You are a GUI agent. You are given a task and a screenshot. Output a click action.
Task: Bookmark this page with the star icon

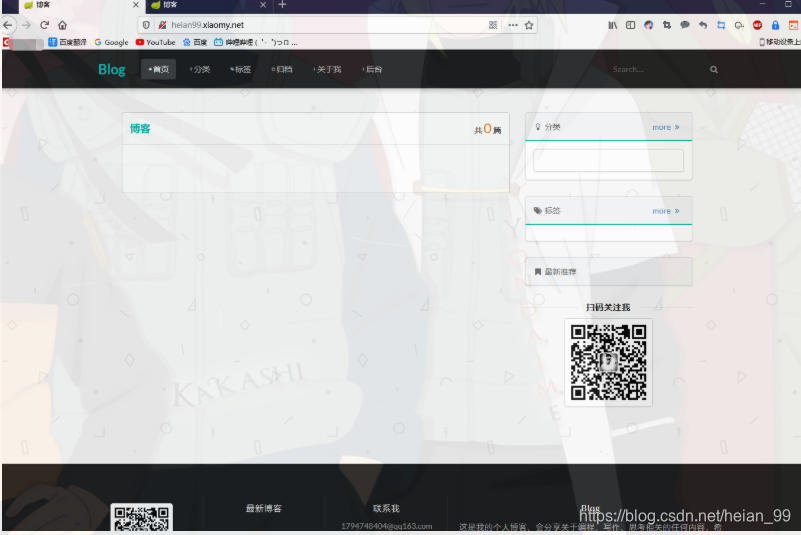(529, 25)
